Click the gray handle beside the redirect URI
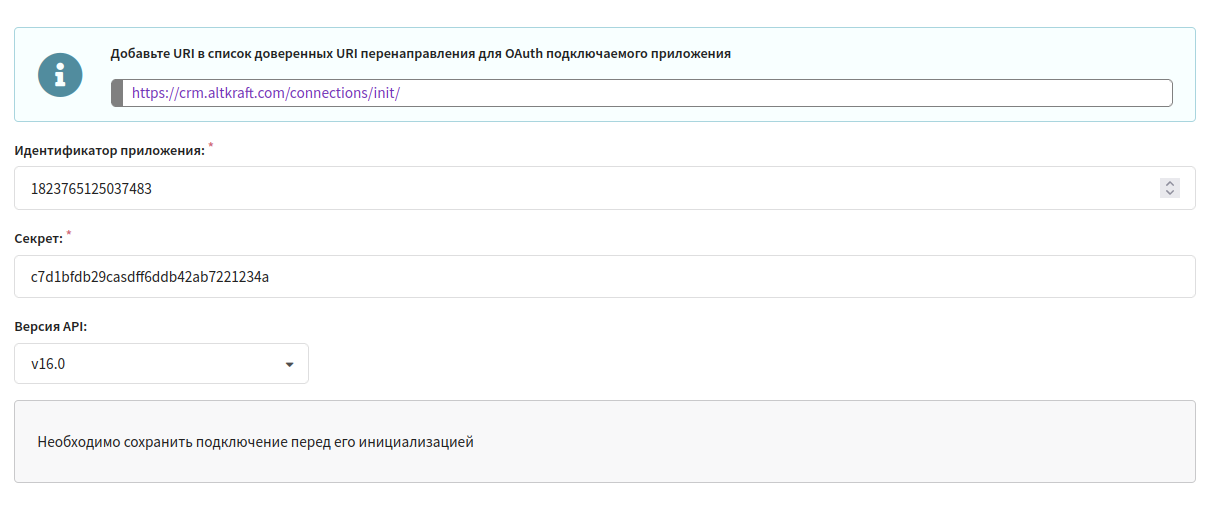 point(117,93)
